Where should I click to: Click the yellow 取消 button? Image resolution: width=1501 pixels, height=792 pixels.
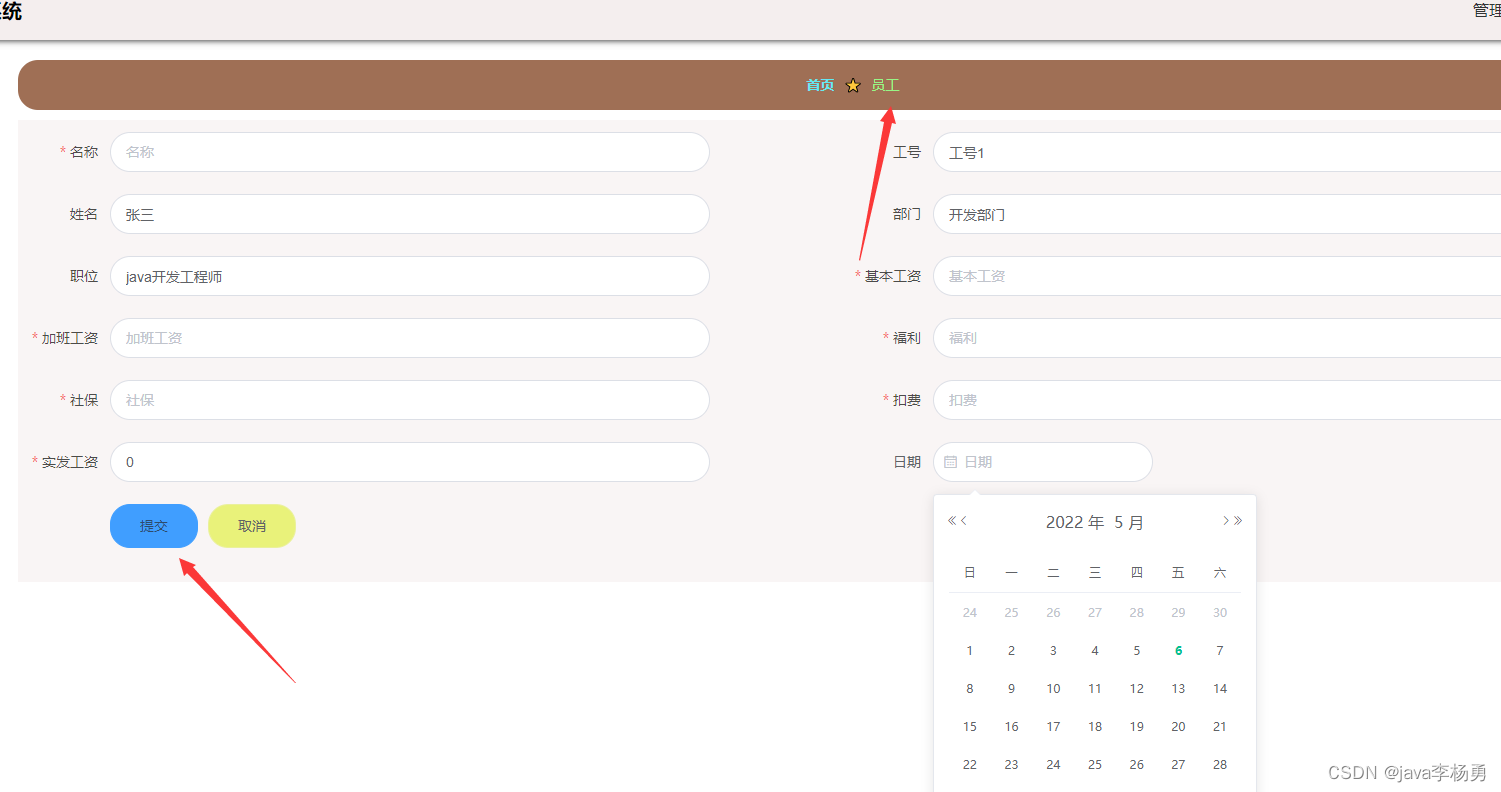pos(252,526)
